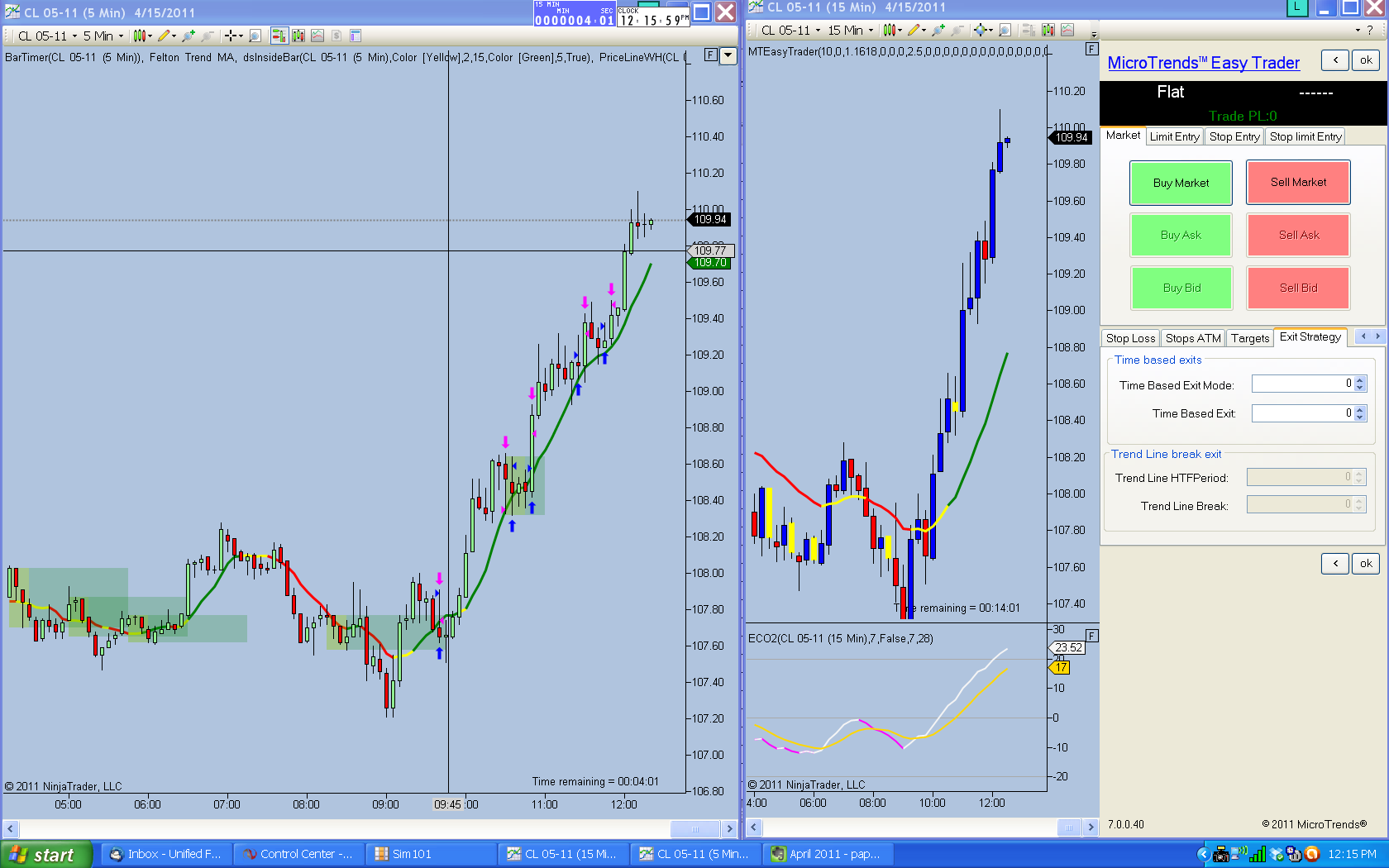This screenshot has height=868, width=1389.
Task: Click top ok button in Easy Trader
Action: click(x=1366, y=60)
